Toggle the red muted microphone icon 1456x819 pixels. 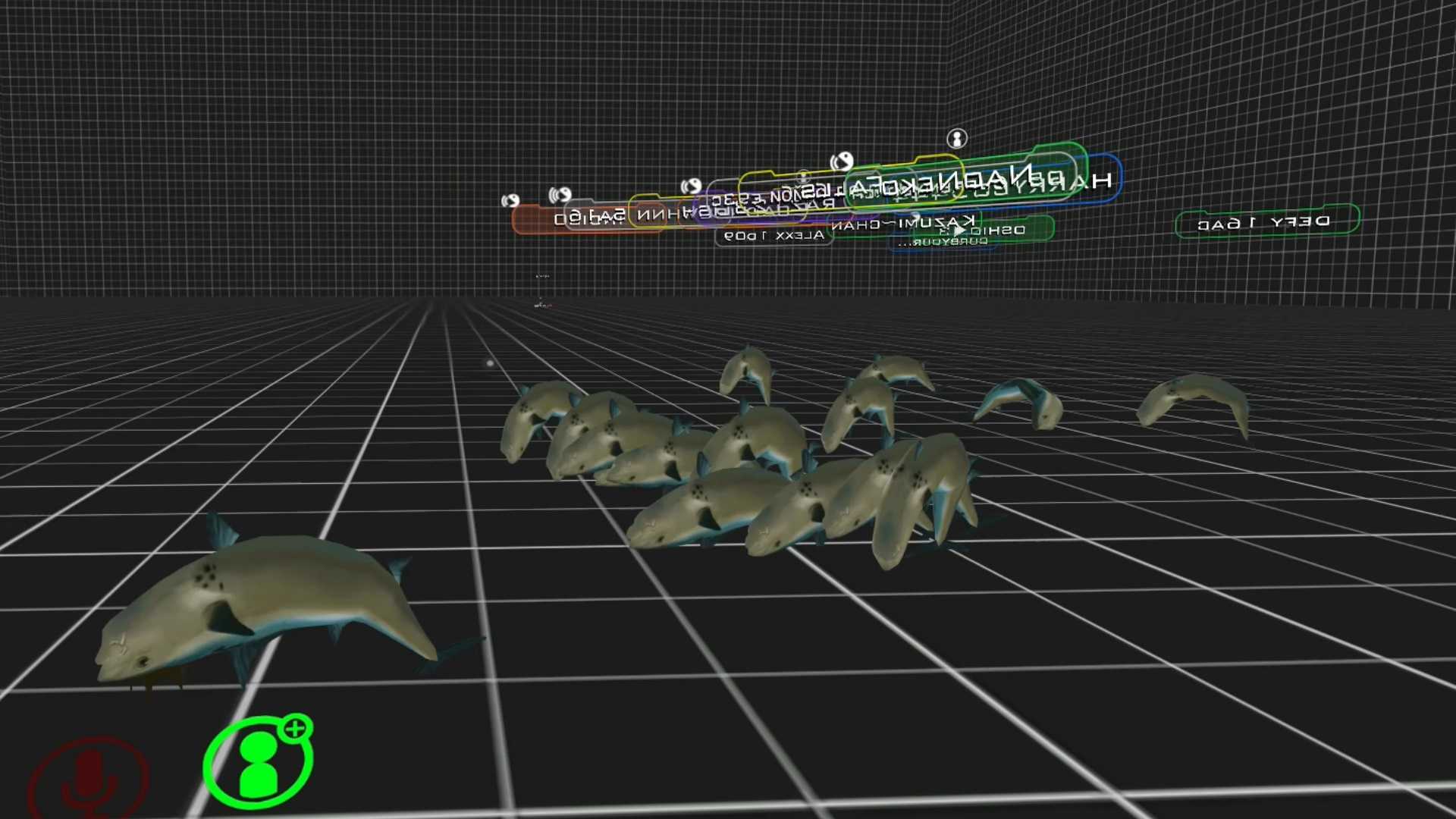point(88,777)
